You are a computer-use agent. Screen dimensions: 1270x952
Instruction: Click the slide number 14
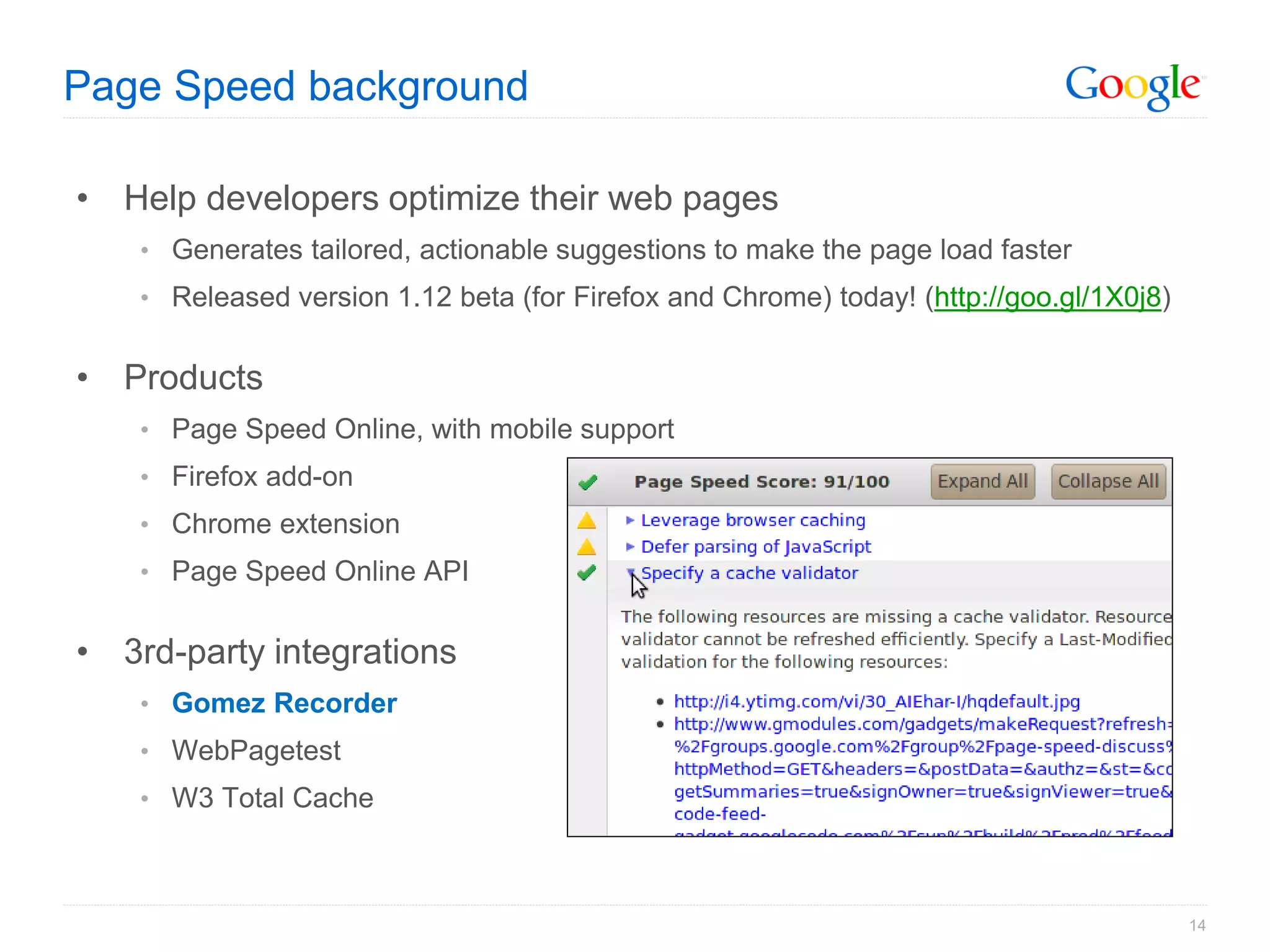click(x=1197, y=925)
